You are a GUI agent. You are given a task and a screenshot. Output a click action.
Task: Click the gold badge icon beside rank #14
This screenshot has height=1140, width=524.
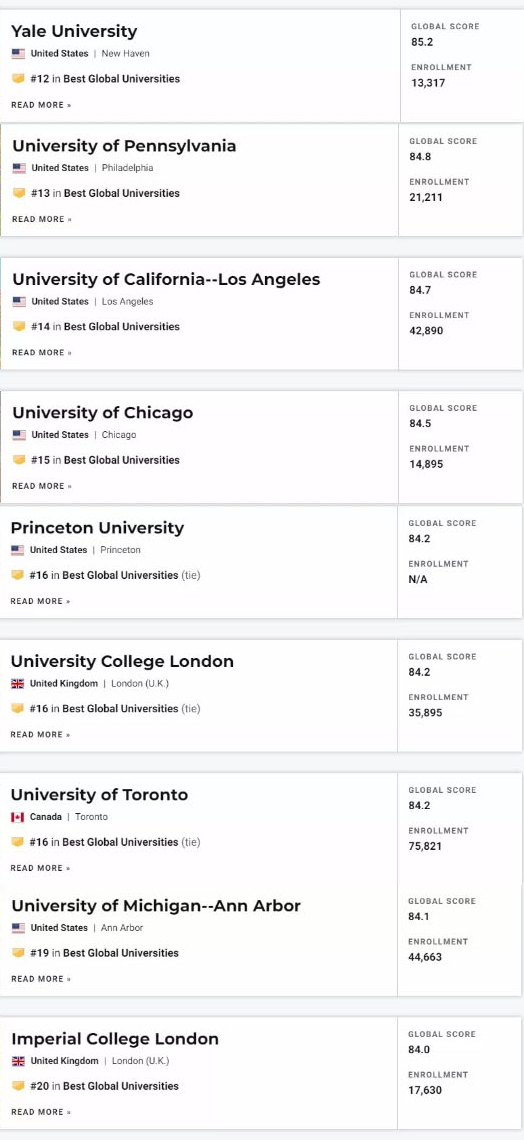click(x=19, y=326)
